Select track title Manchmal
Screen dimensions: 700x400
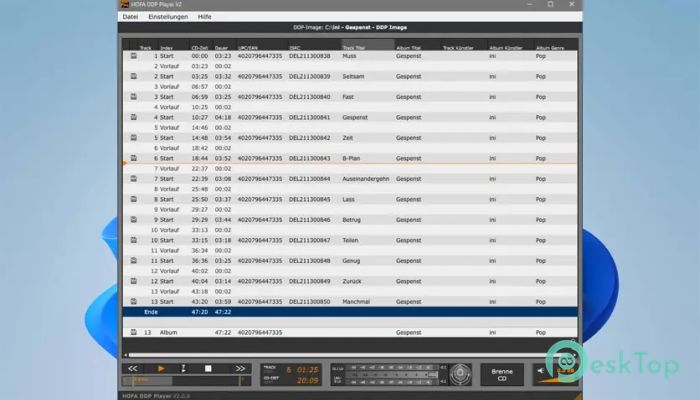(356, 302)
